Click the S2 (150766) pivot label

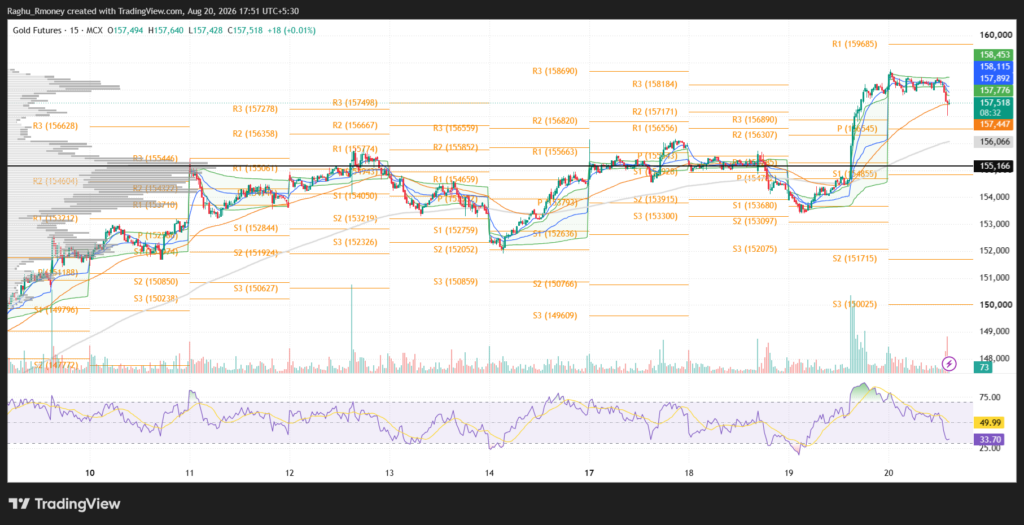pyautogui.click(x=555, y=283)
